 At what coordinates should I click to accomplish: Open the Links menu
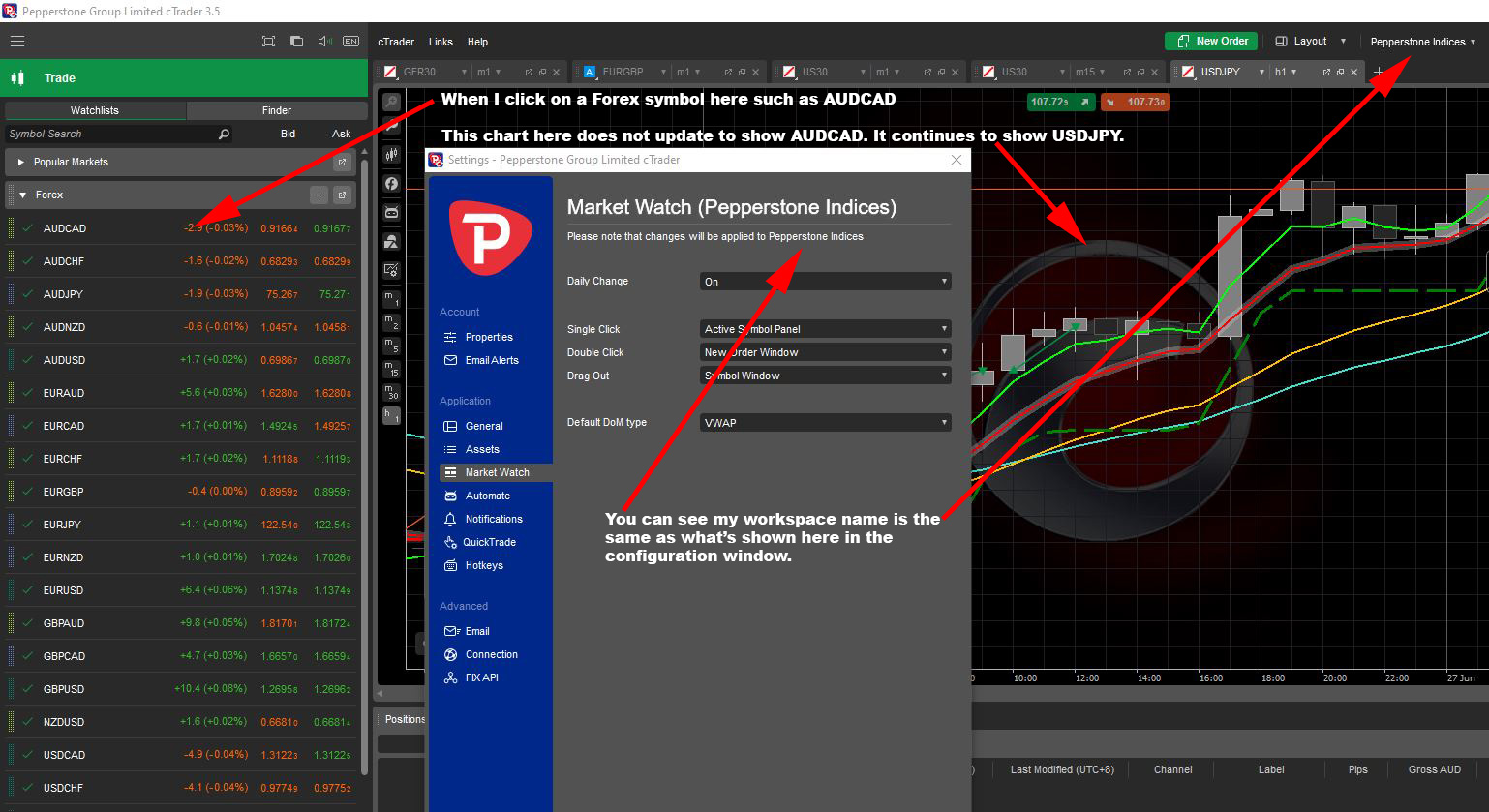point(441,42)
